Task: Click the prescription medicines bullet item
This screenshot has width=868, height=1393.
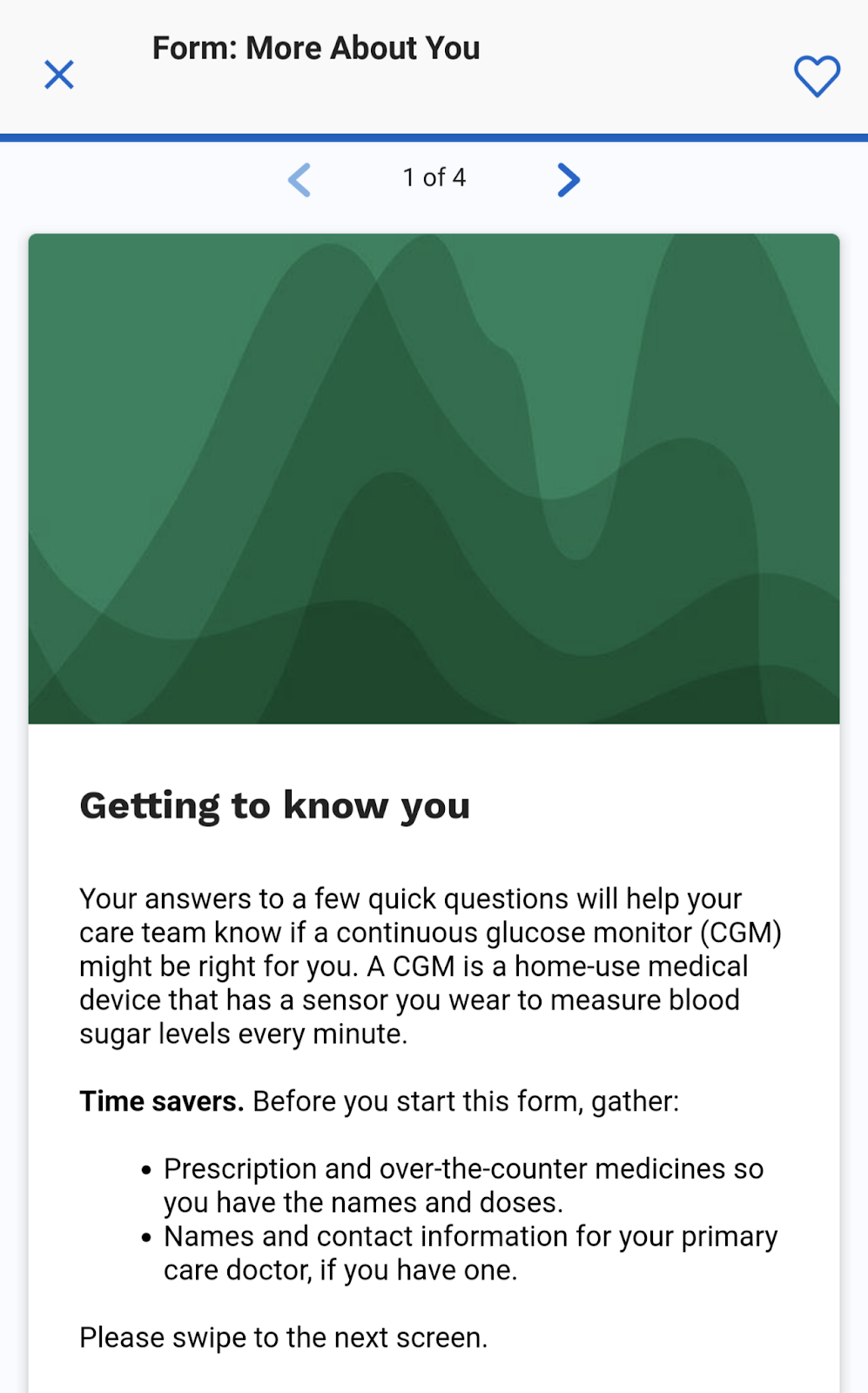Action: pyautogui.click(x=463, y=1168)
